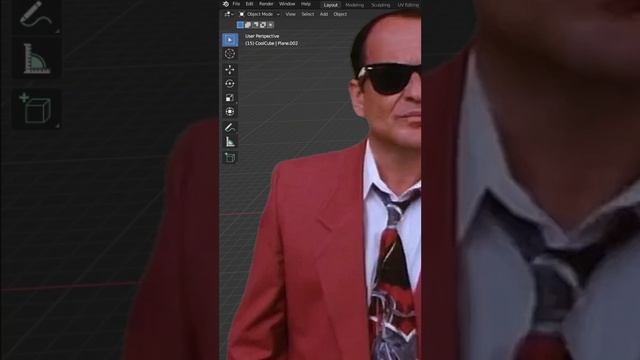
Task: Select the Rotate tool
Action: point(230,84)
